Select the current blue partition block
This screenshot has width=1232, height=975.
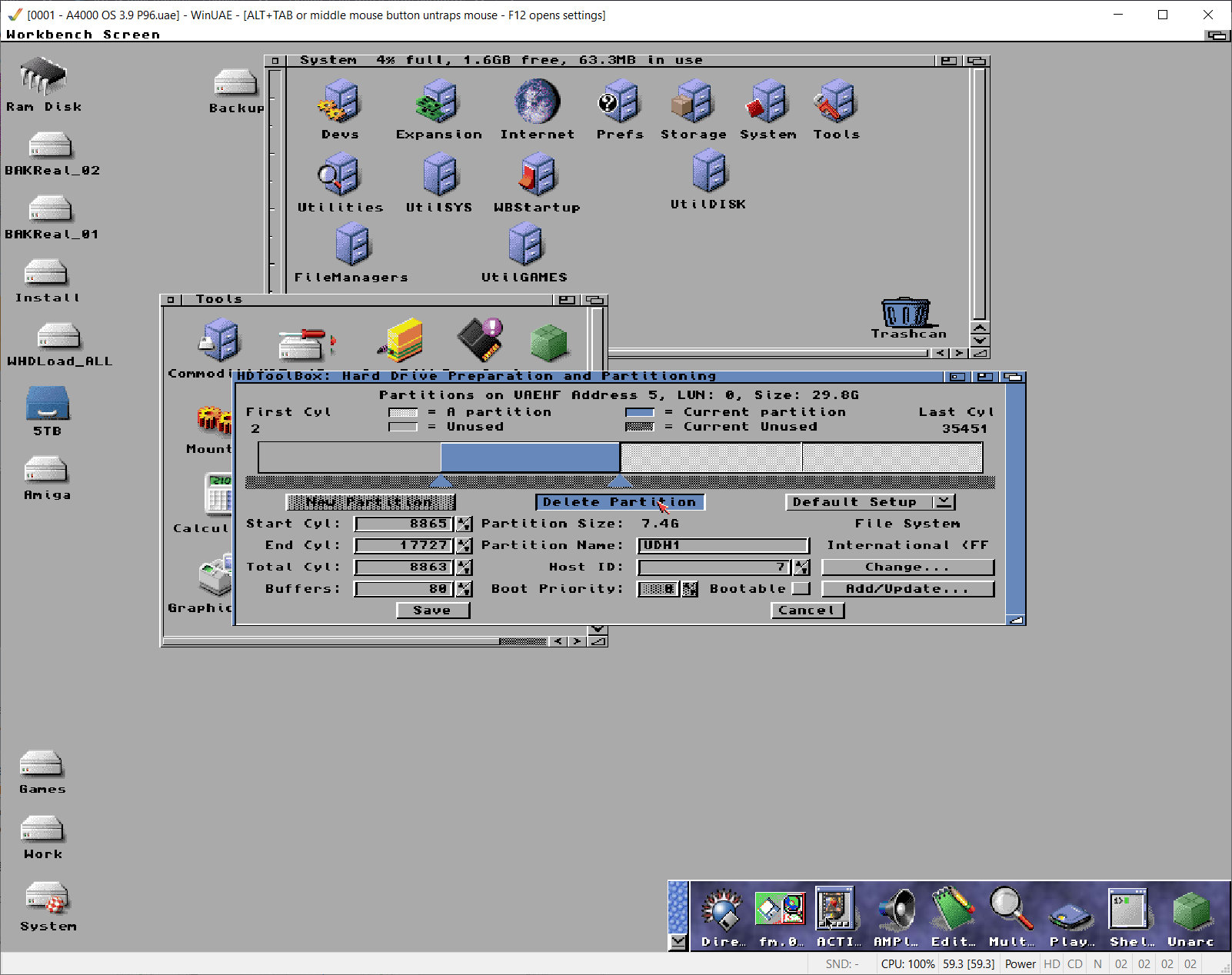530,457
